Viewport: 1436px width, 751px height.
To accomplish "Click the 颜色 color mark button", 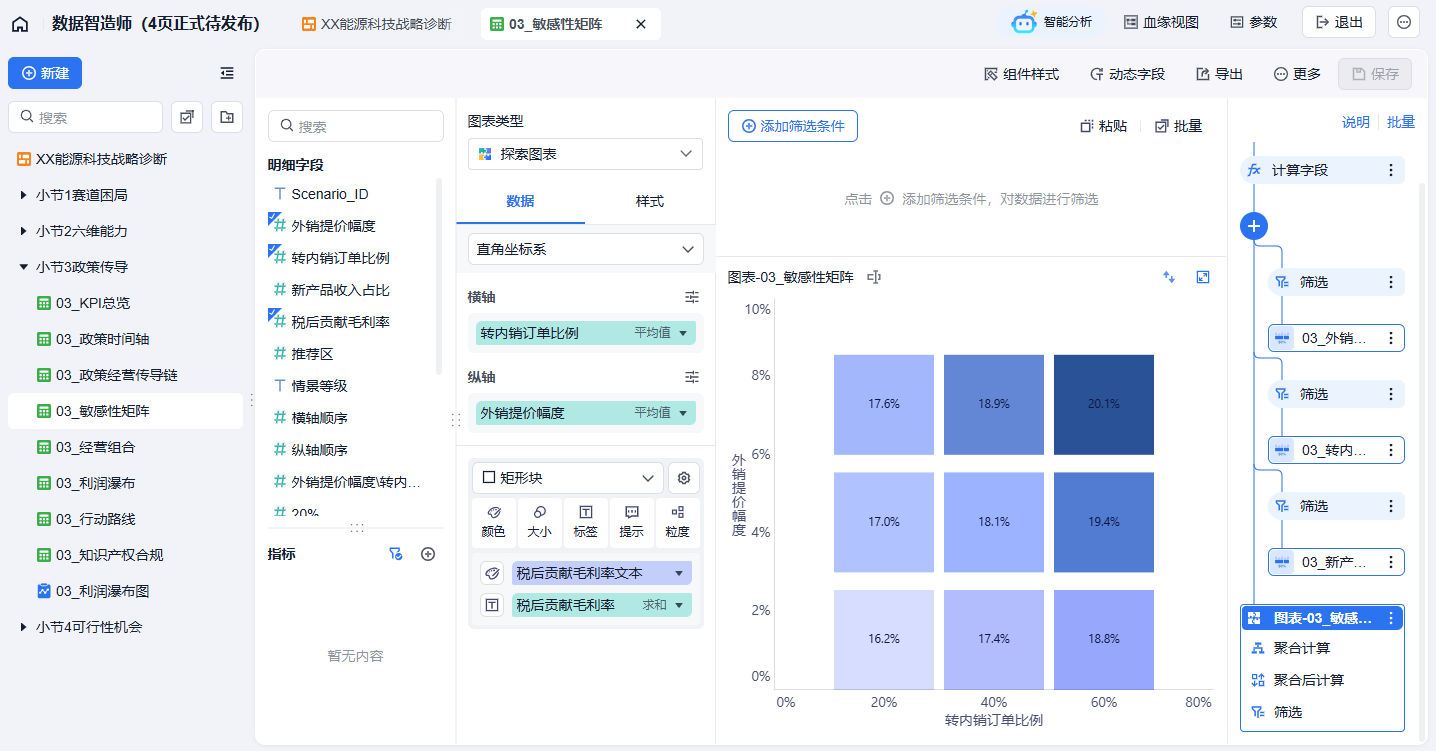I will pos(494,522).
